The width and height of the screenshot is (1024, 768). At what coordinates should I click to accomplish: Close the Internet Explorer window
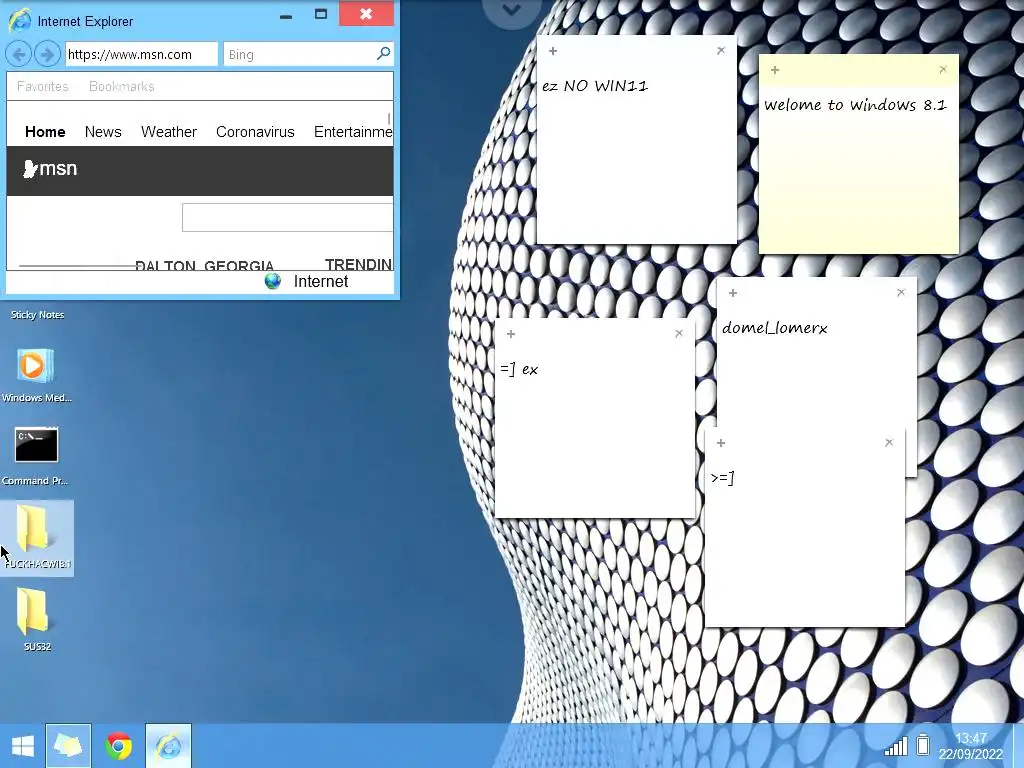pyautogui.click(x=366, y=13)
